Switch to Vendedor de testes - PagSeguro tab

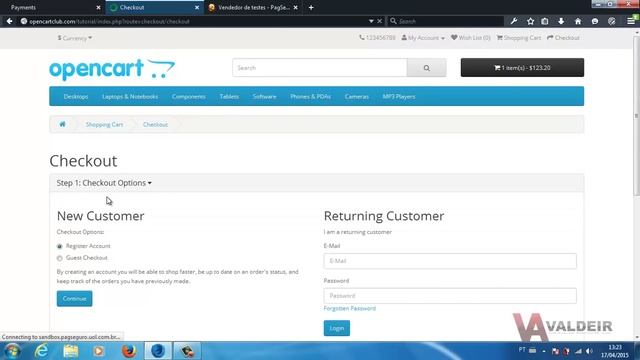coord(253,7)
